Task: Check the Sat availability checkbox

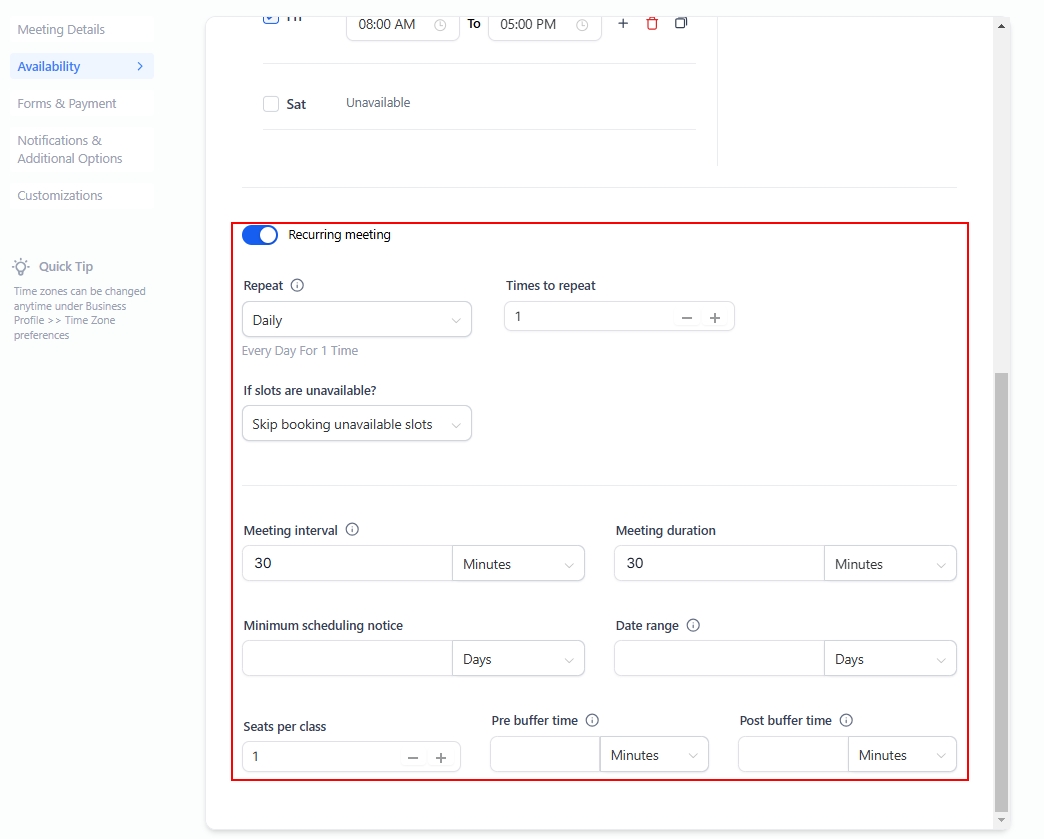Action: click(271, 104)
